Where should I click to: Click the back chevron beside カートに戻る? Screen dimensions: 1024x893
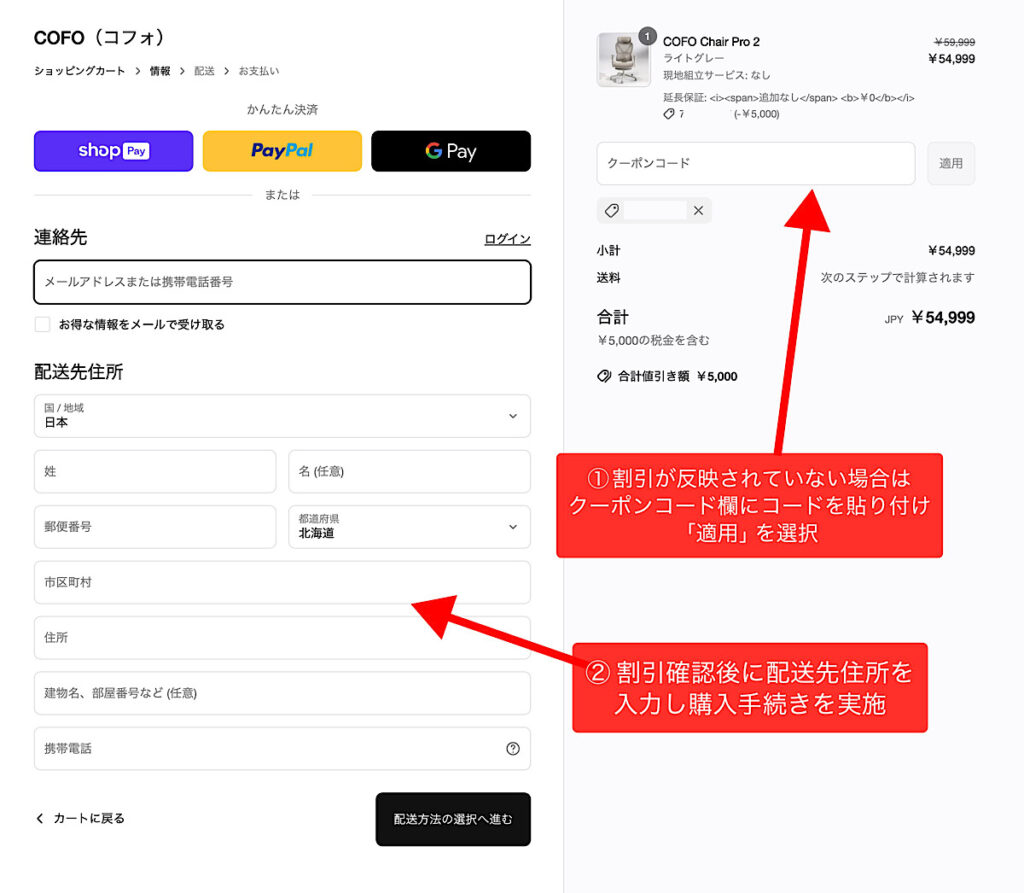point(40,819)
